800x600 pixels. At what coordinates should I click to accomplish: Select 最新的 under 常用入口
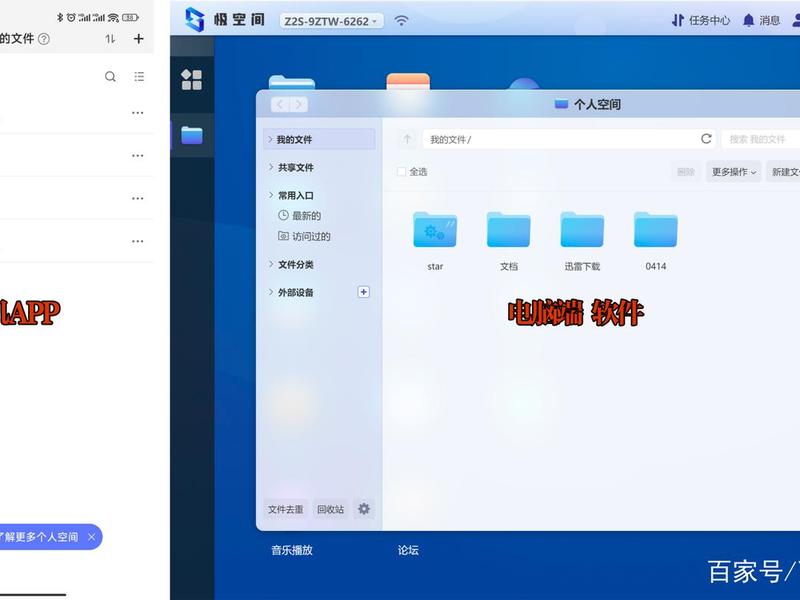299,216
